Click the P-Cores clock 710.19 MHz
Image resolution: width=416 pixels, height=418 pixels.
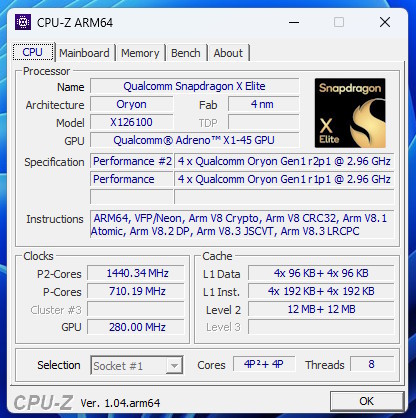point(136,291)
